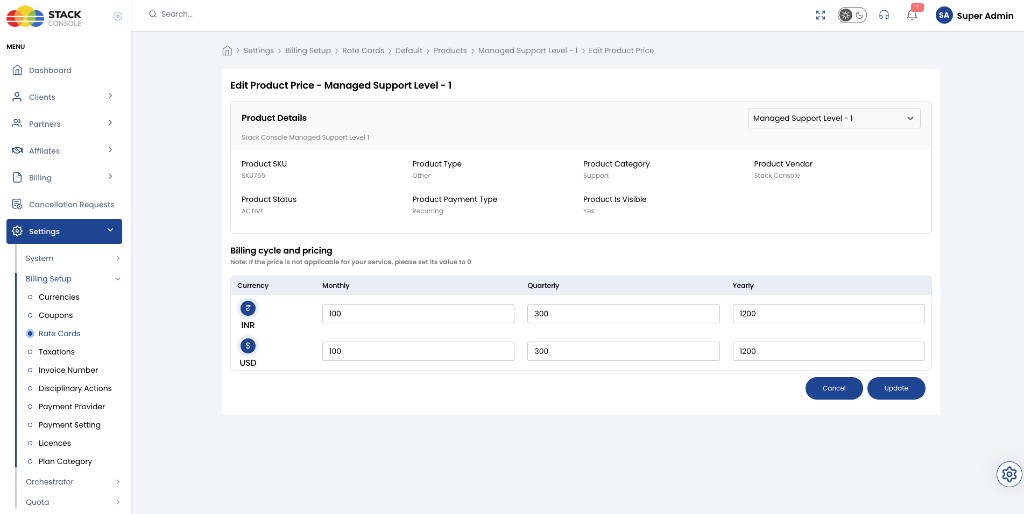Screen dimensions: 1024x514
Task: Select Taxations in Billing Setup
Action: click(57, 352)
